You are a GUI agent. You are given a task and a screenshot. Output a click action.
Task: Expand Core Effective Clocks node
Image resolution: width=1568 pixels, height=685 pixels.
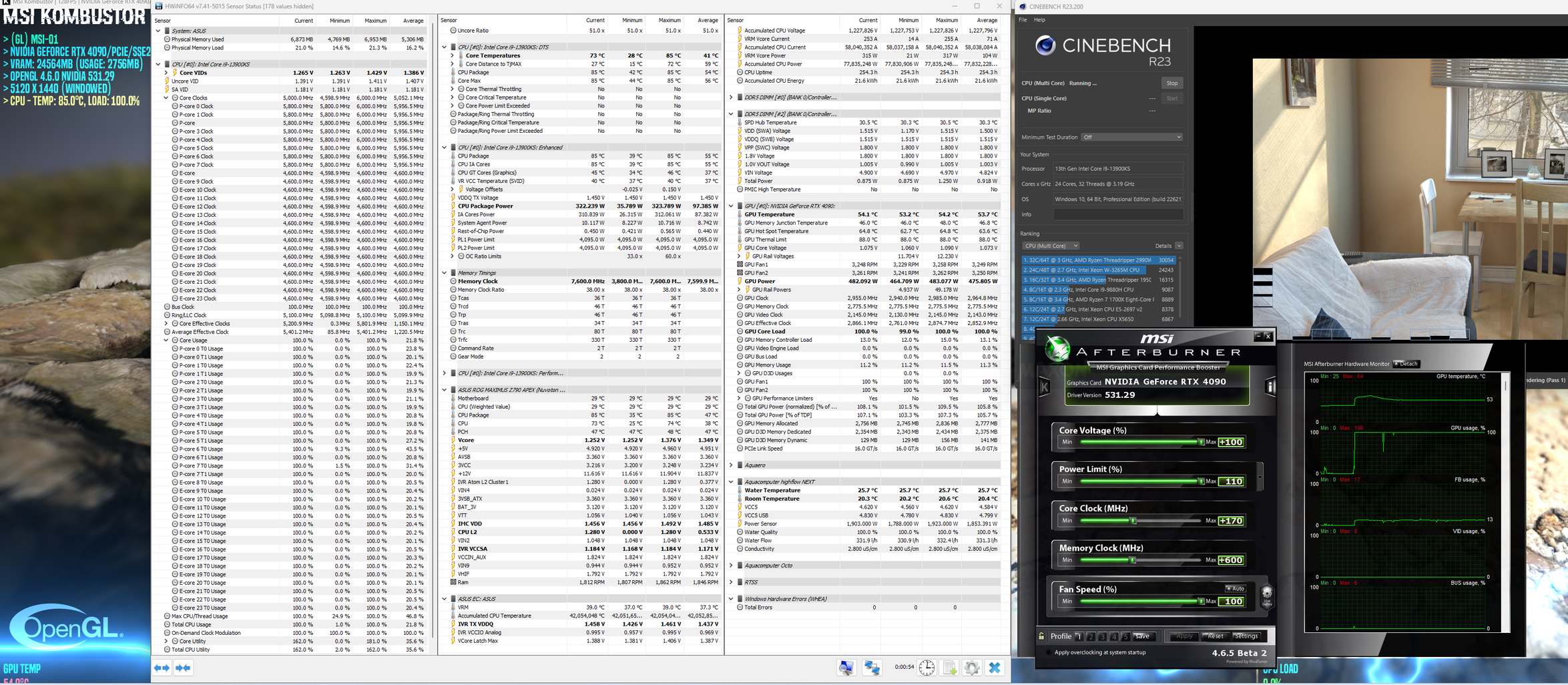pos(166,323)
